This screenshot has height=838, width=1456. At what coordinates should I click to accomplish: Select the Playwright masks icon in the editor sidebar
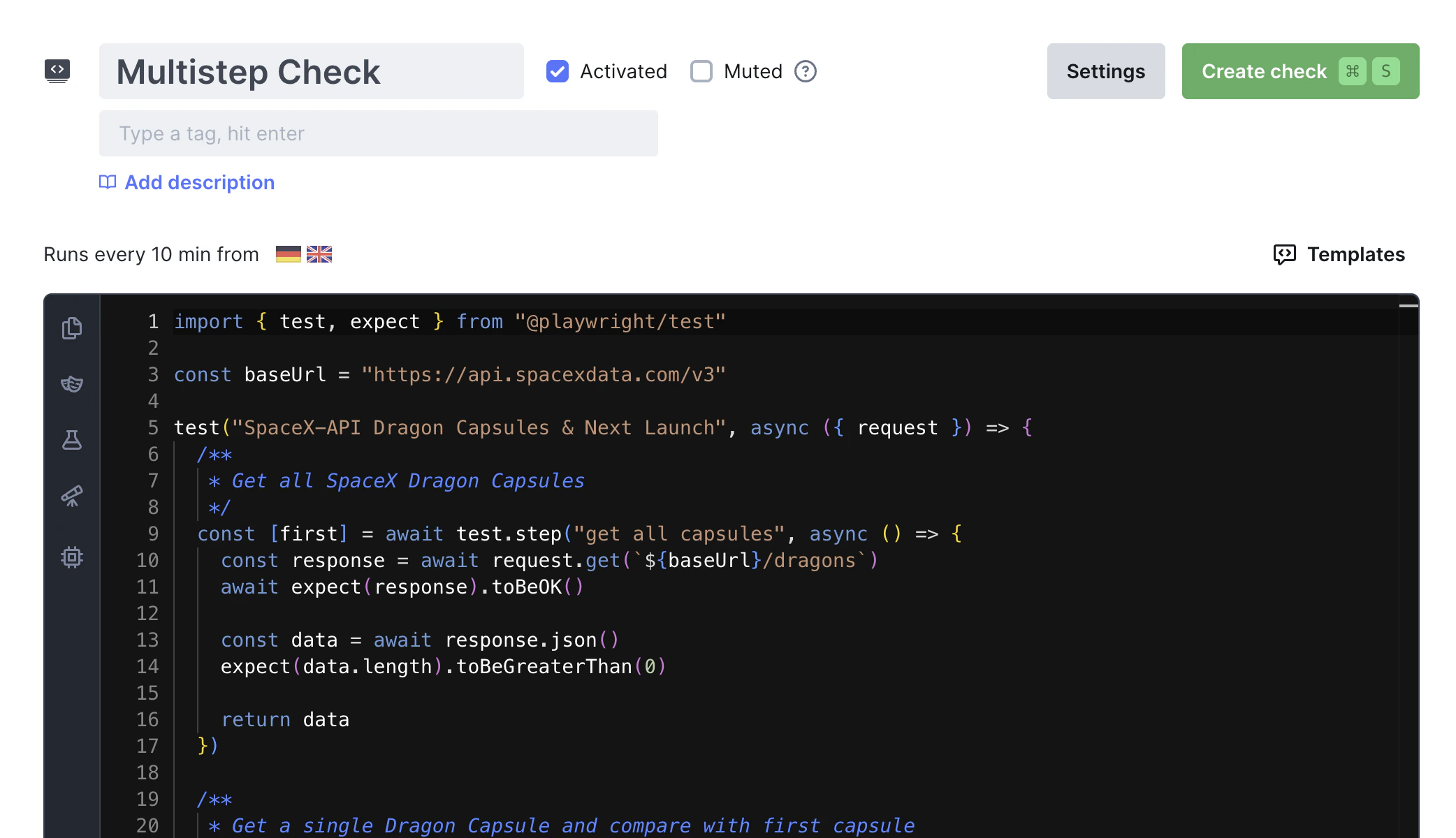click(72, 384)
